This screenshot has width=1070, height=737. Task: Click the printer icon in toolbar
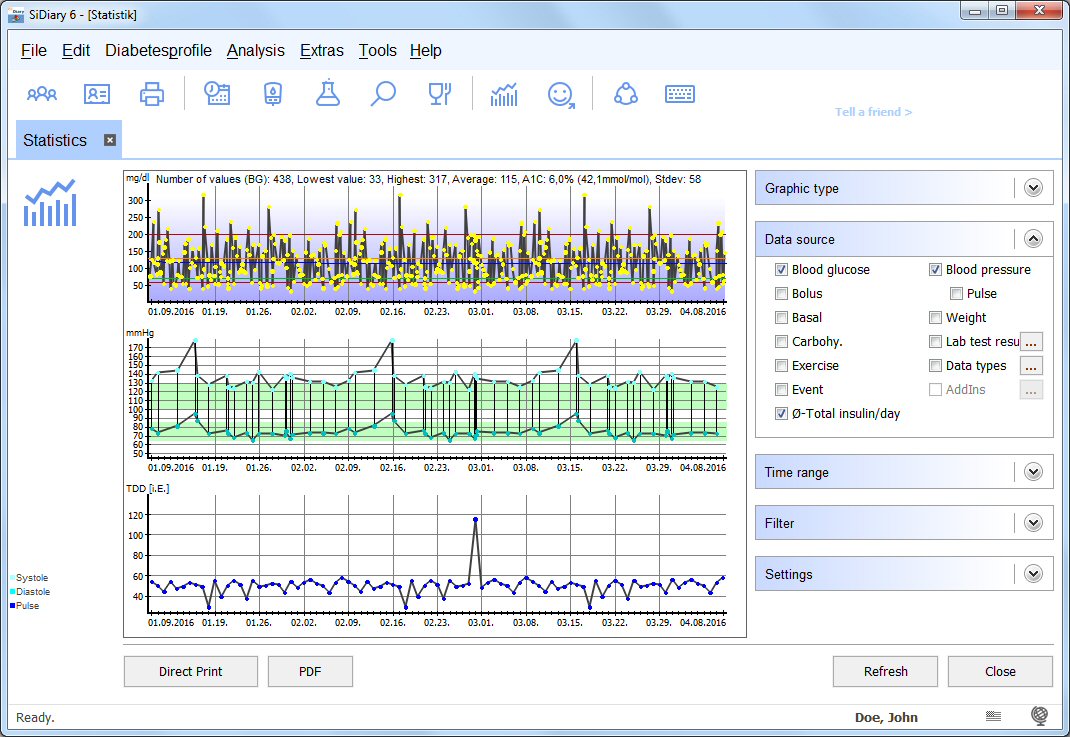[x=151, y=94]
